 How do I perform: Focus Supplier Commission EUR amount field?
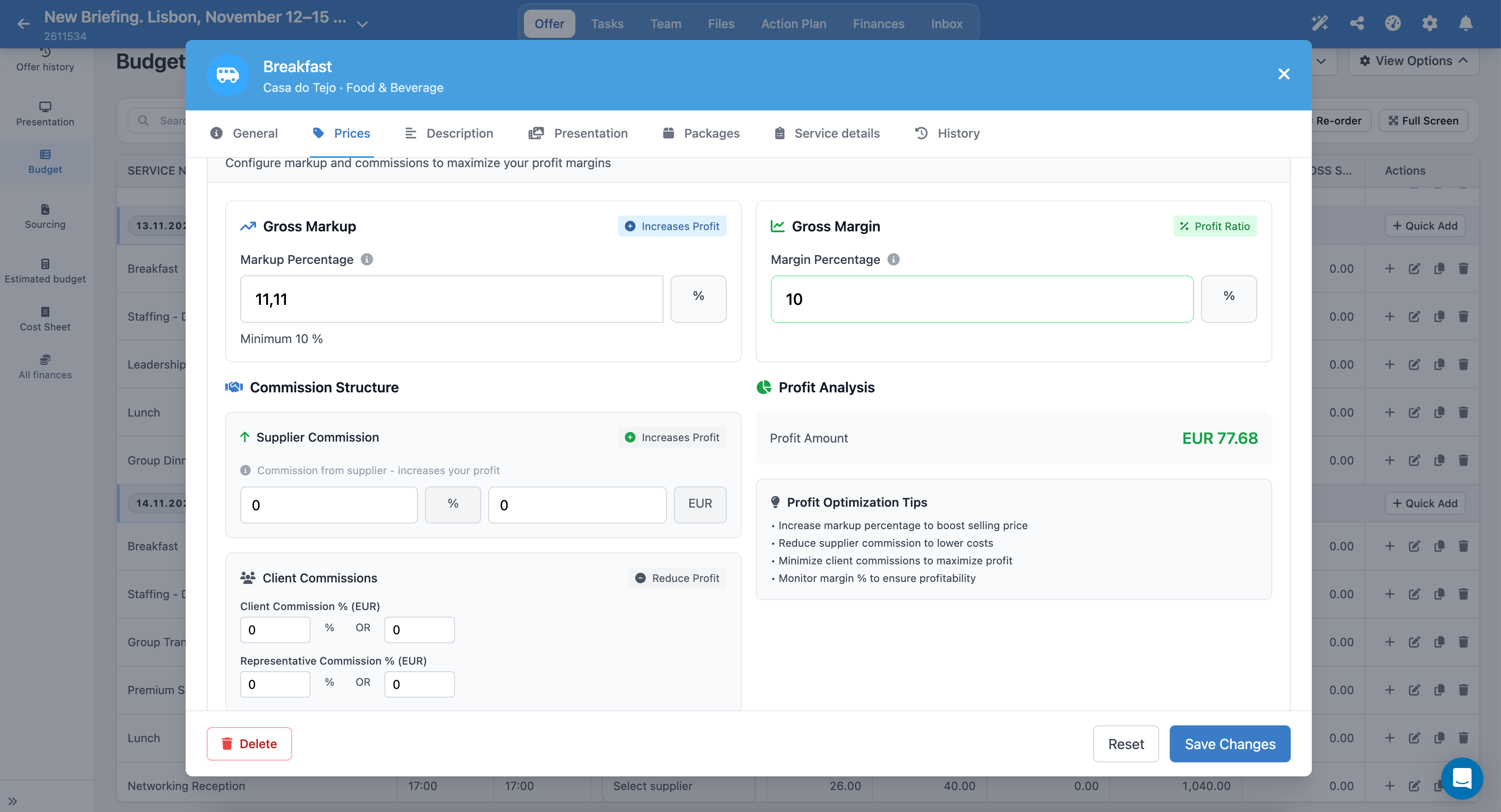577,505
